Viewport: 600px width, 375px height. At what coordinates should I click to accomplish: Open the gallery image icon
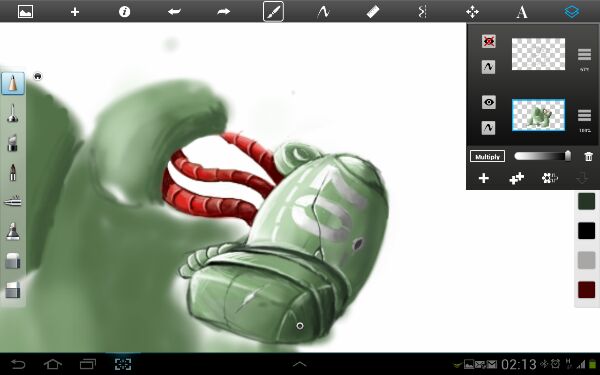click(25, 11)
